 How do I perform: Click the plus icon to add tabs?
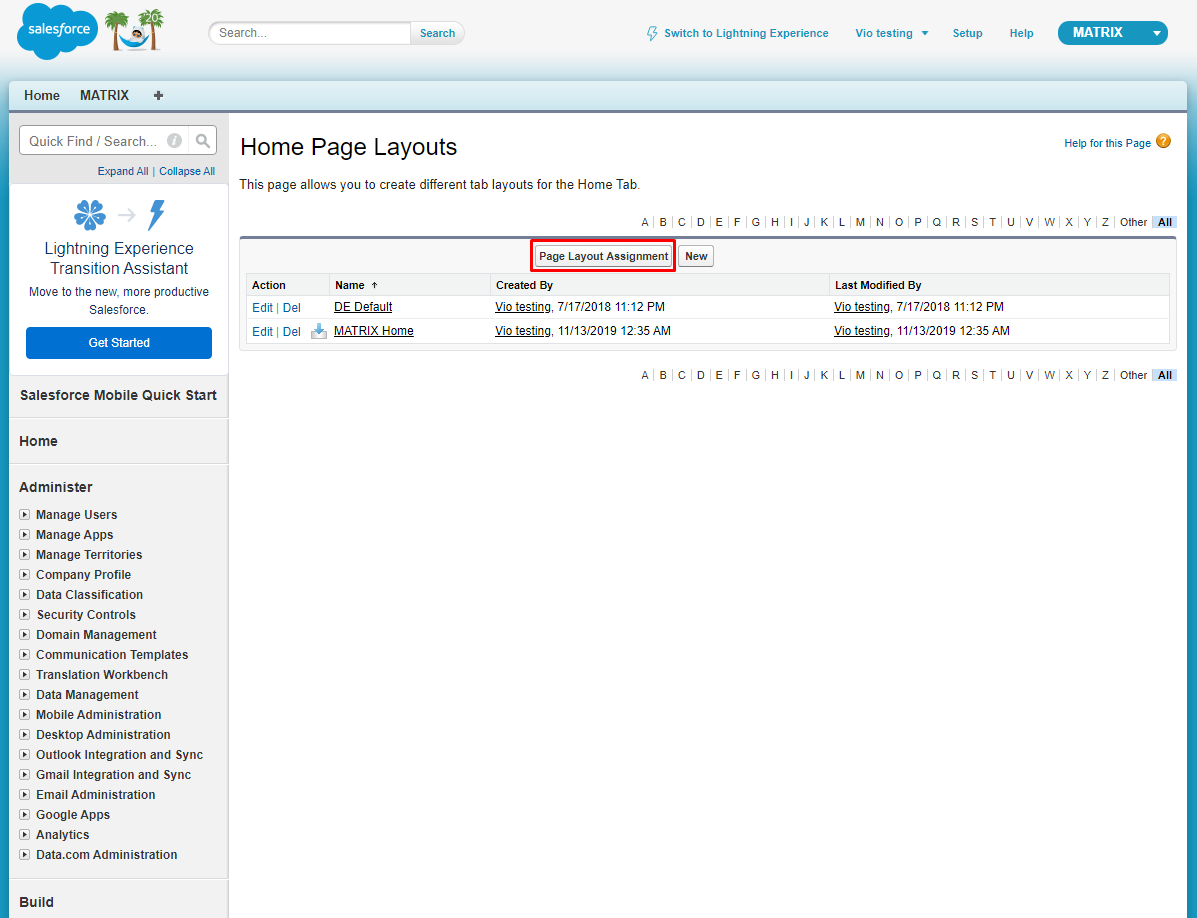click(158, 95)
